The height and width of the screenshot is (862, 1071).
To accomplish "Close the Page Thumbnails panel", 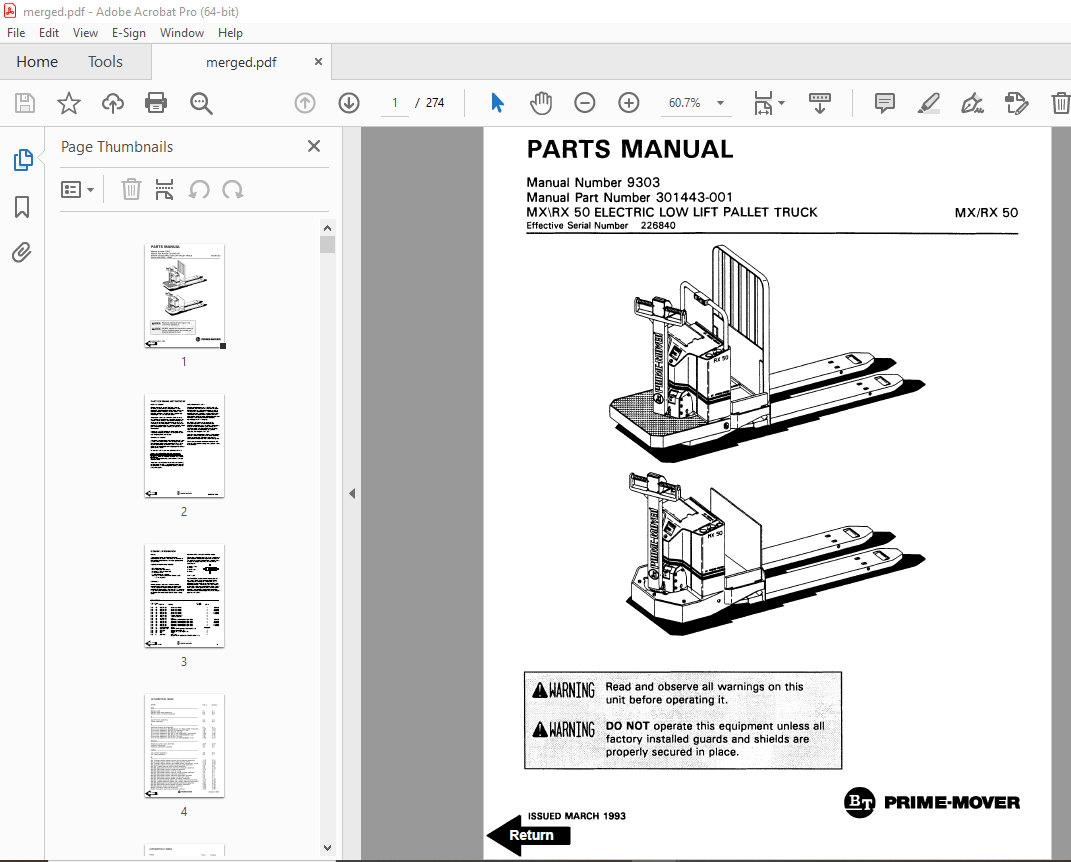I will pos(314,146).
